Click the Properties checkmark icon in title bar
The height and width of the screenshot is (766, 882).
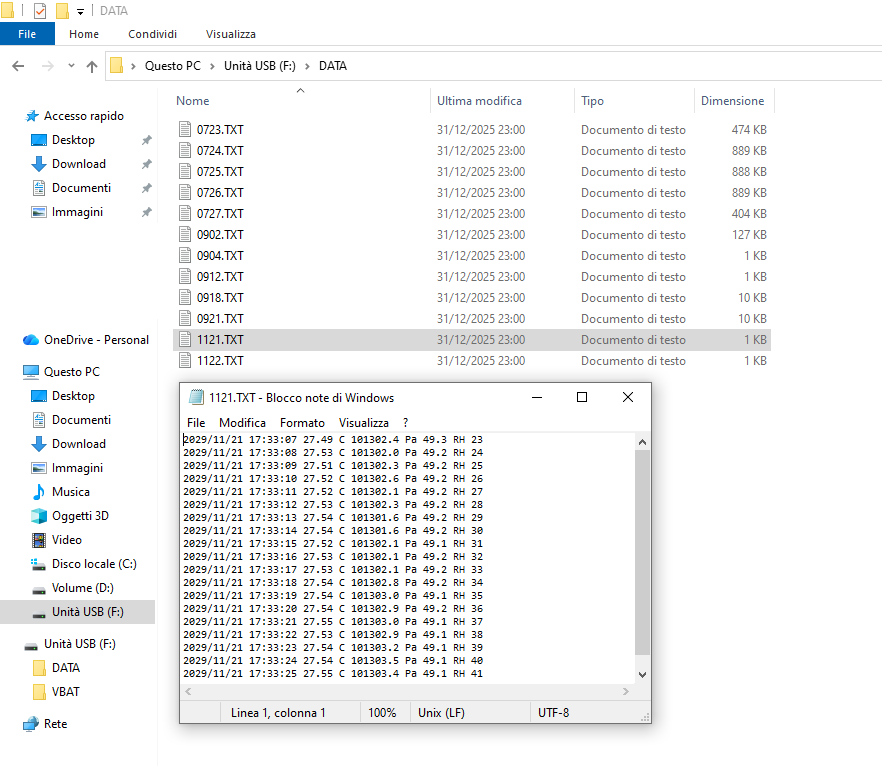point(40,11)
